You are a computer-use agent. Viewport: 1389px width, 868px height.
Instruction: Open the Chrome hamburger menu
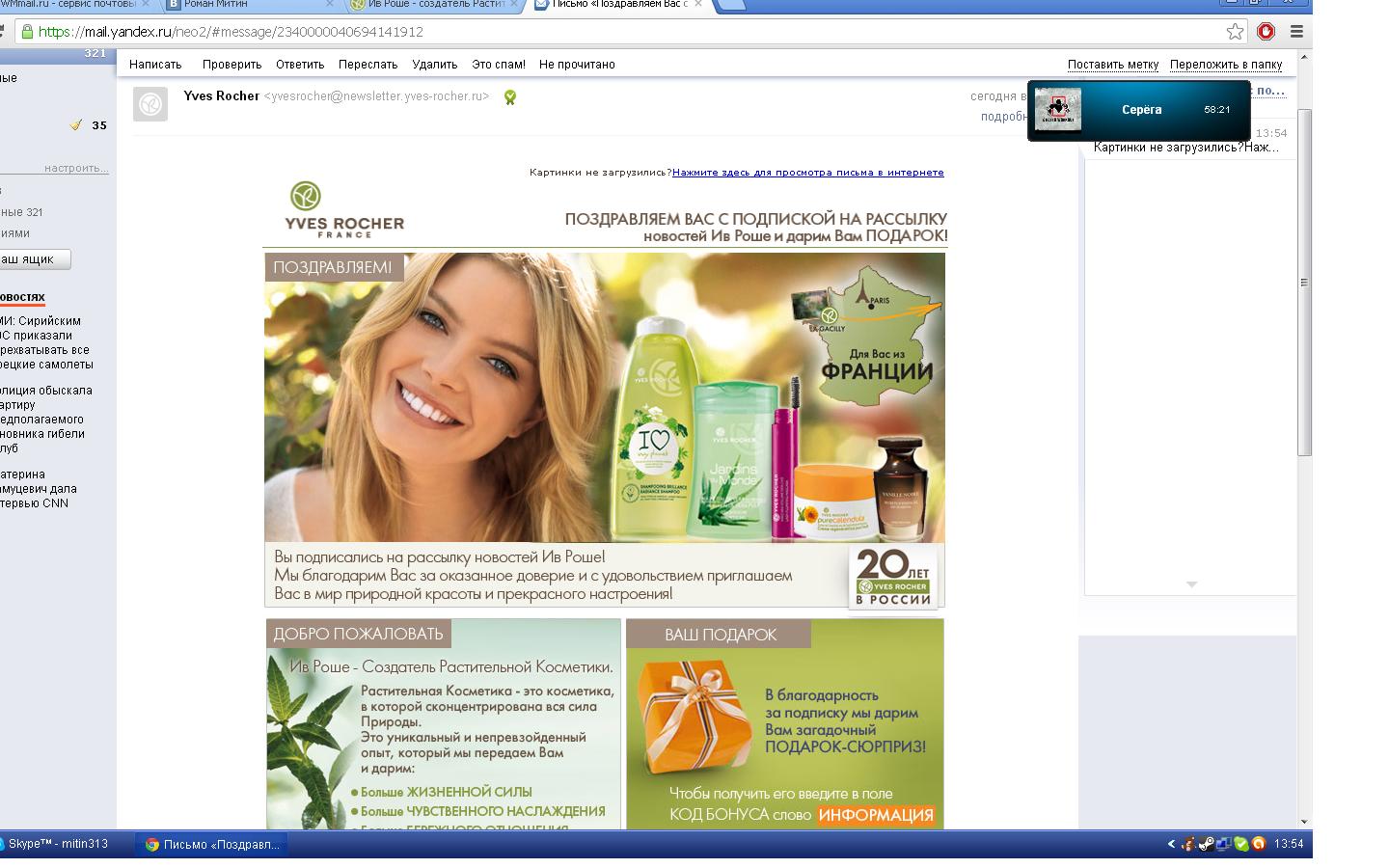[x=1296, y=32]
